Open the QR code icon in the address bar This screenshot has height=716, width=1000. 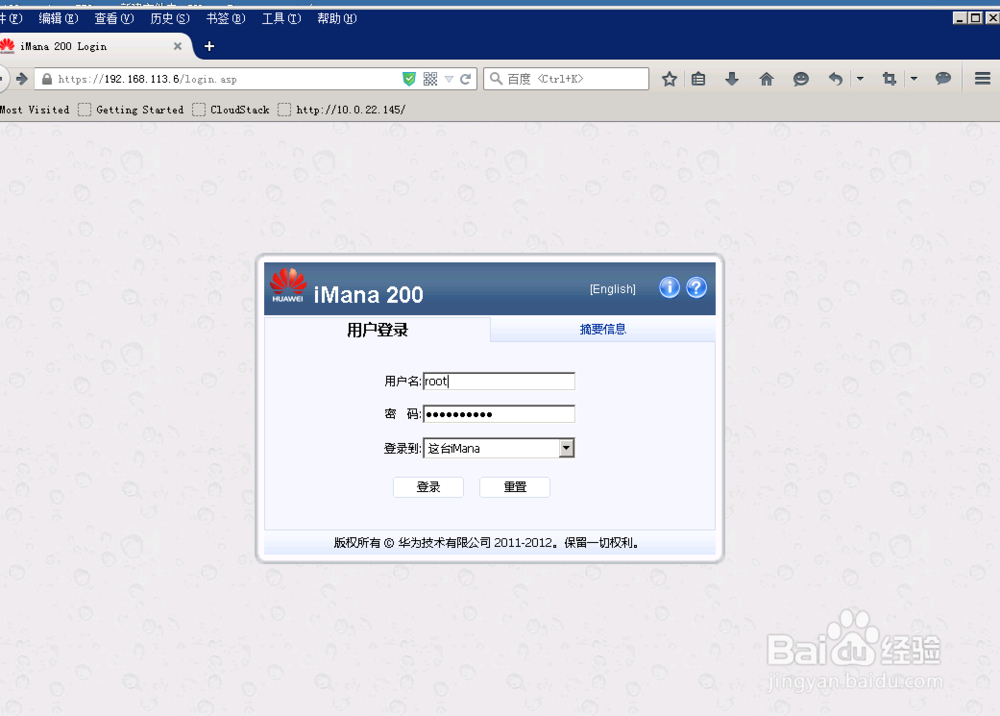click(430, 78)
